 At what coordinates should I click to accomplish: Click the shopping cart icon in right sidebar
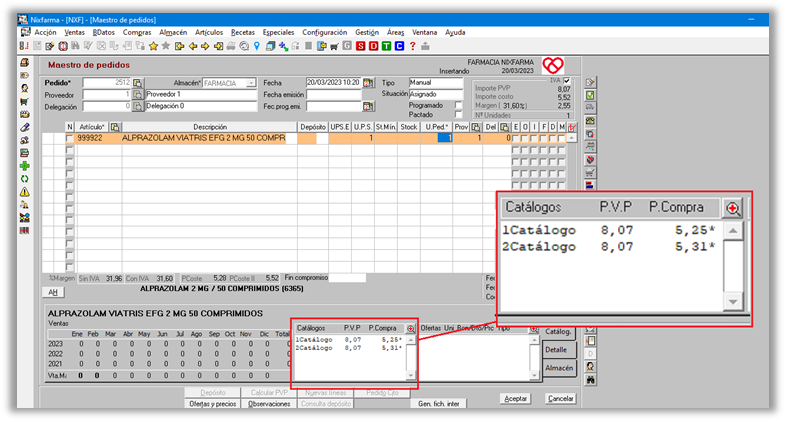coord(590,173)
